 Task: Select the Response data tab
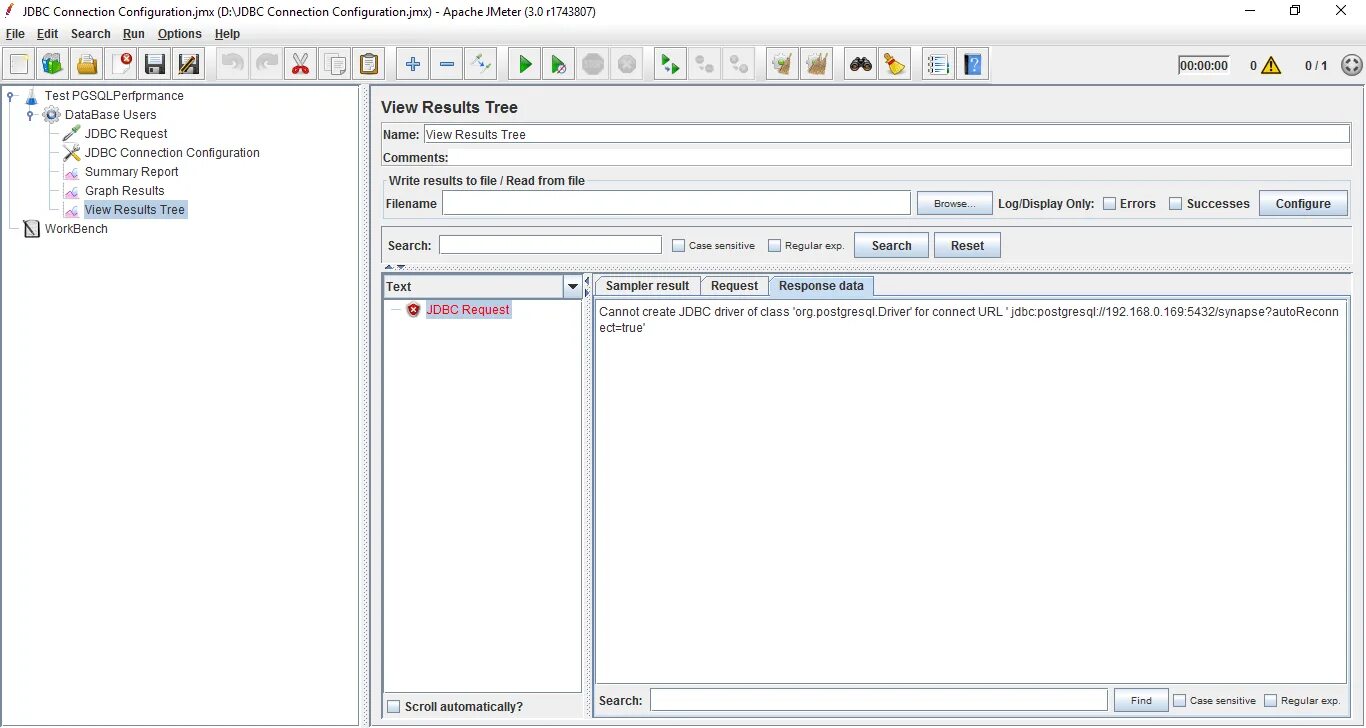tap(821, 286)
